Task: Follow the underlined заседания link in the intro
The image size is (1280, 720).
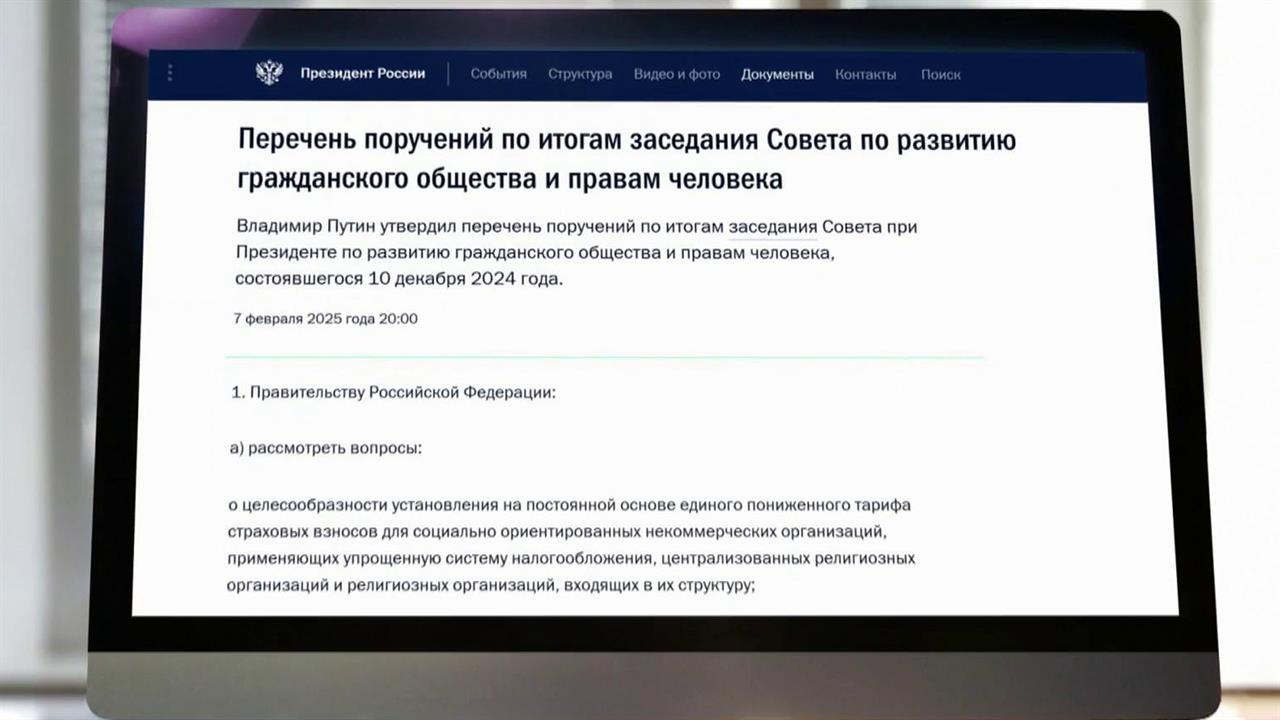Action: point(773,227)
